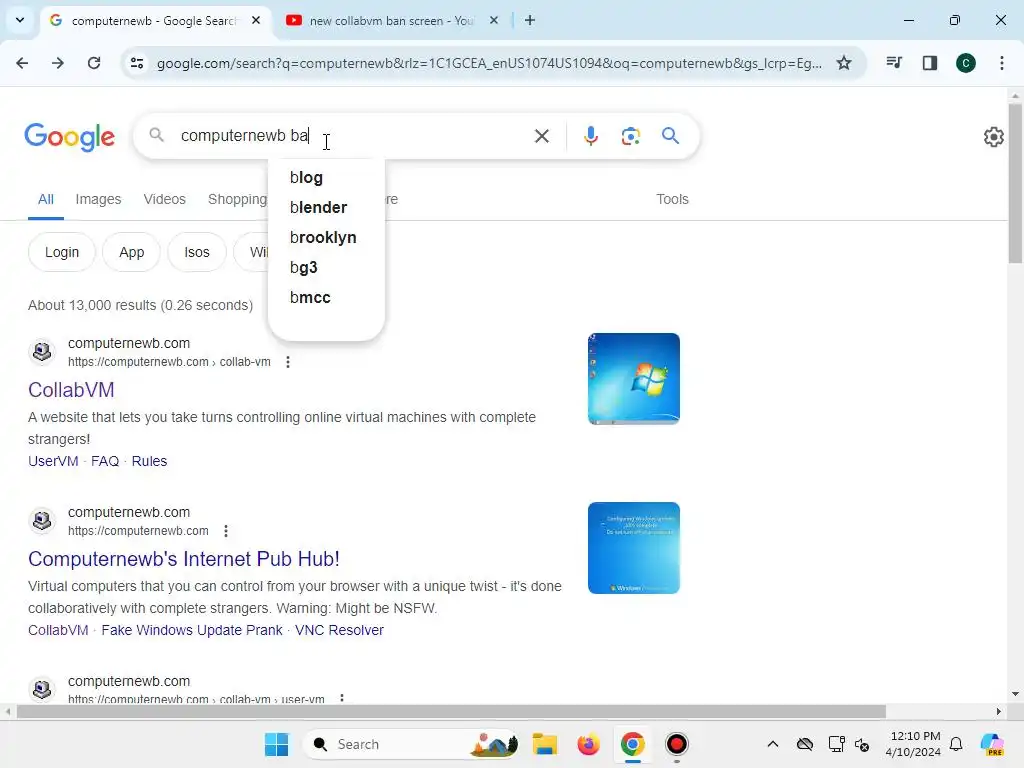Open the tab search dropdown arrow
The image size is (1024, 768).
point(20,20)
